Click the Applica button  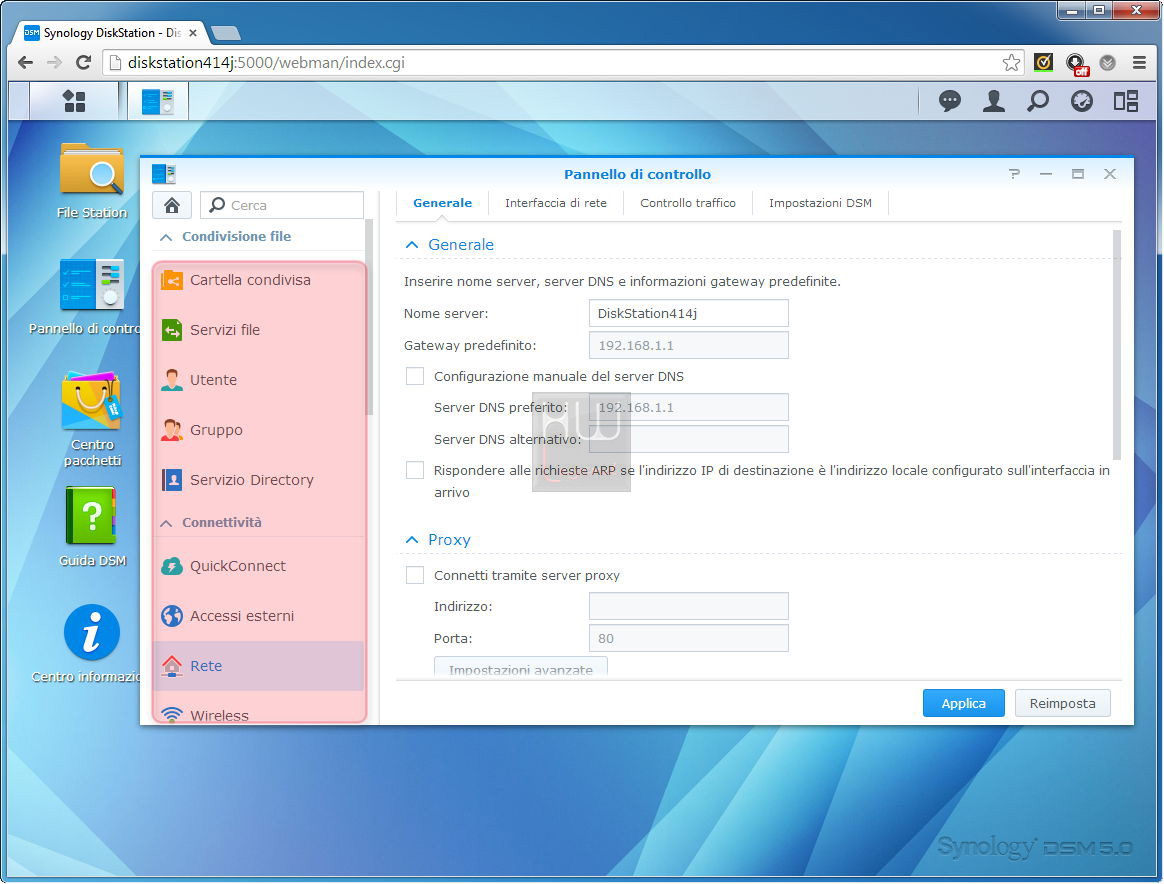(x=964, y=703)
